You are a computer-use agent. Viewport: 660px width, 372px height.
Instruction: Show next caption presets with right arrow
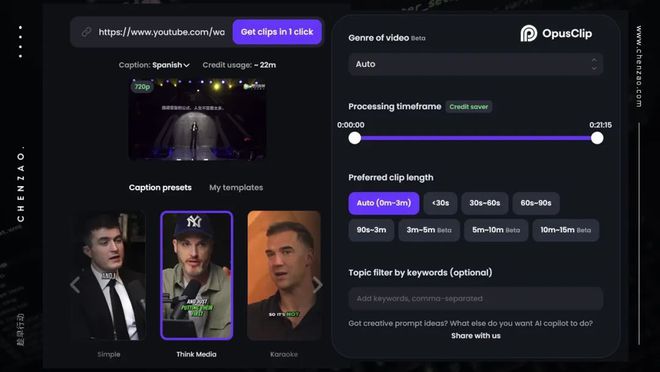pos(318,285)
